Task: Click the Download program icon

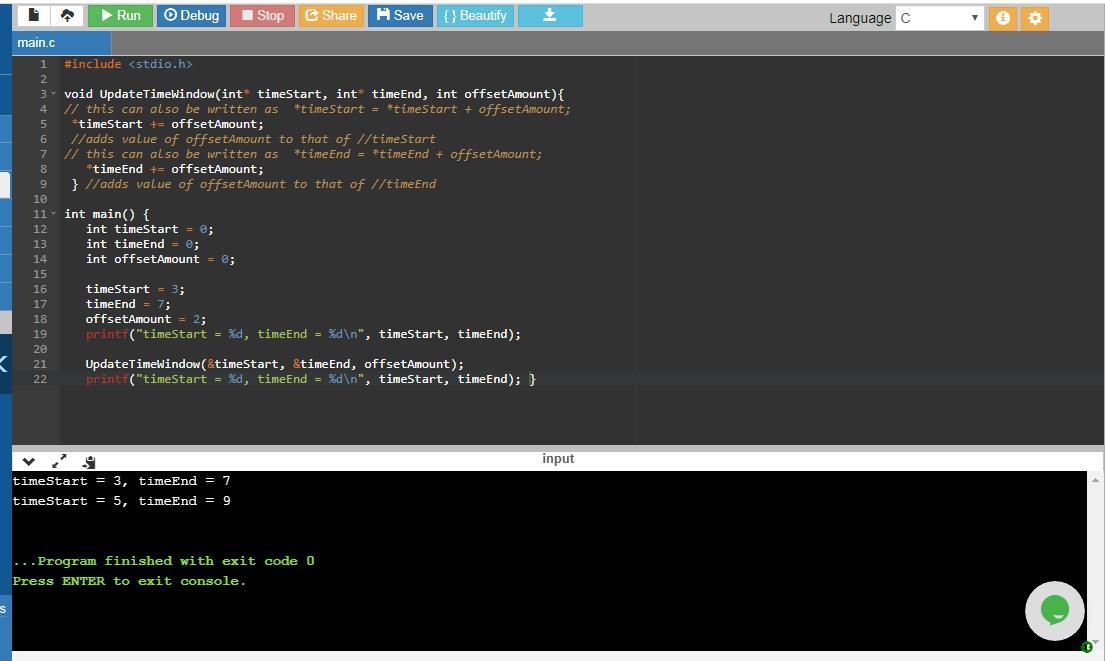Action: (549, 15)
